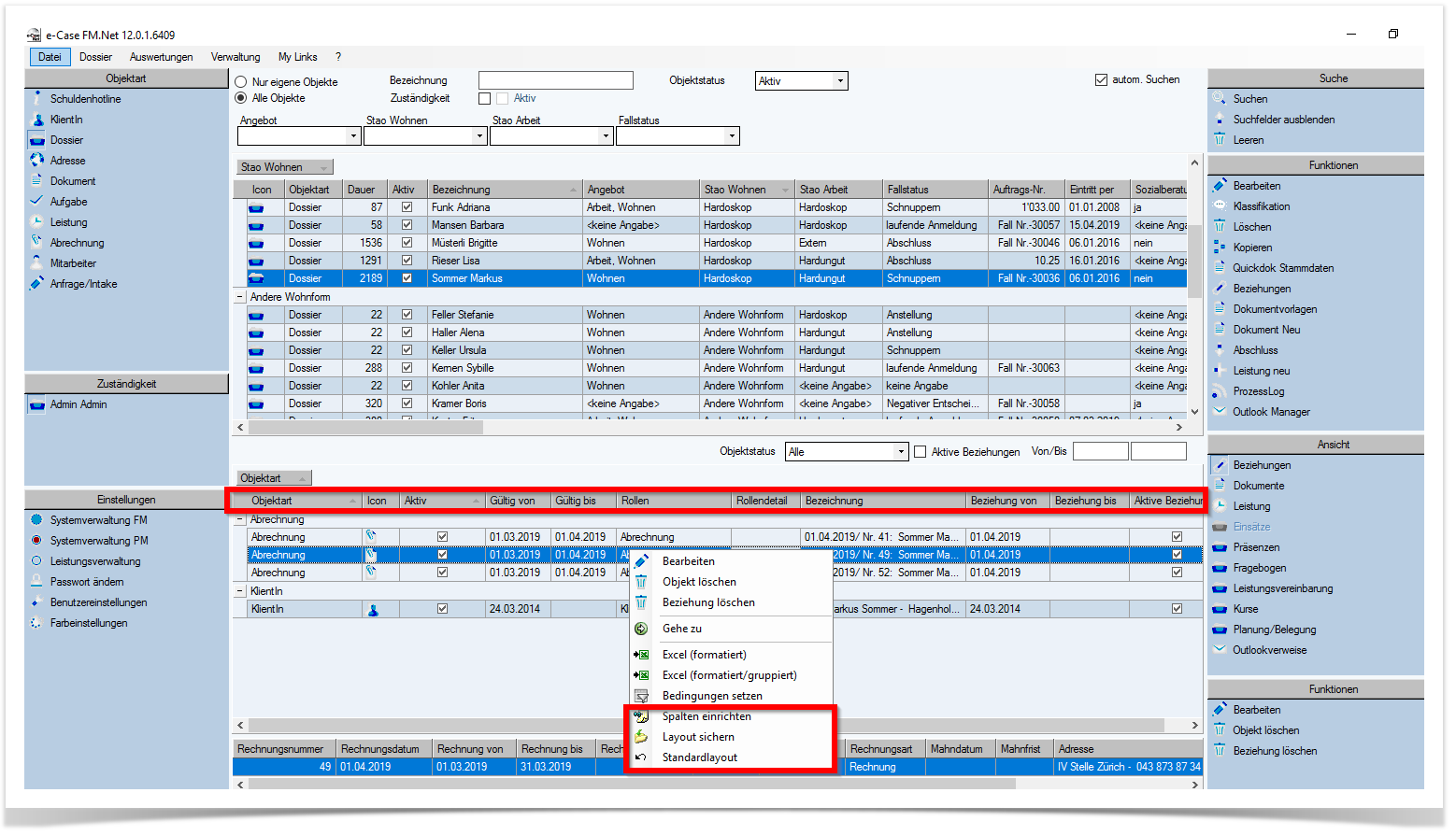The image size is (1456, 835).
Task: Open the Stao Wohnen filter dropdown
Action: pyautogui.click(x=479, y=136)
